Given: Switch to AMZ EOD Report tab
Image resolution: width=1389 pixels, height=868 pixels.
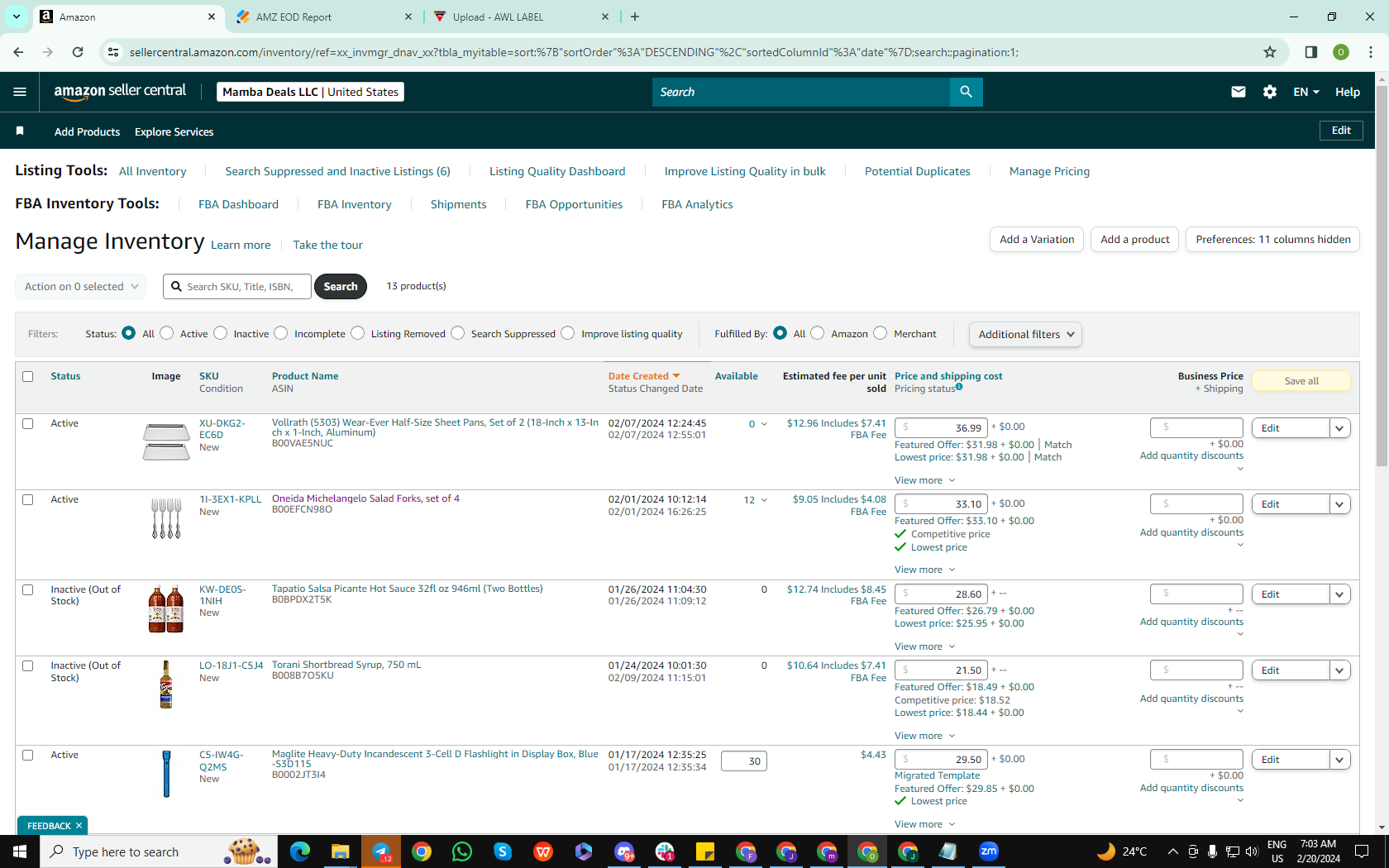Looking at the screenshot, I should coord(324,17).
